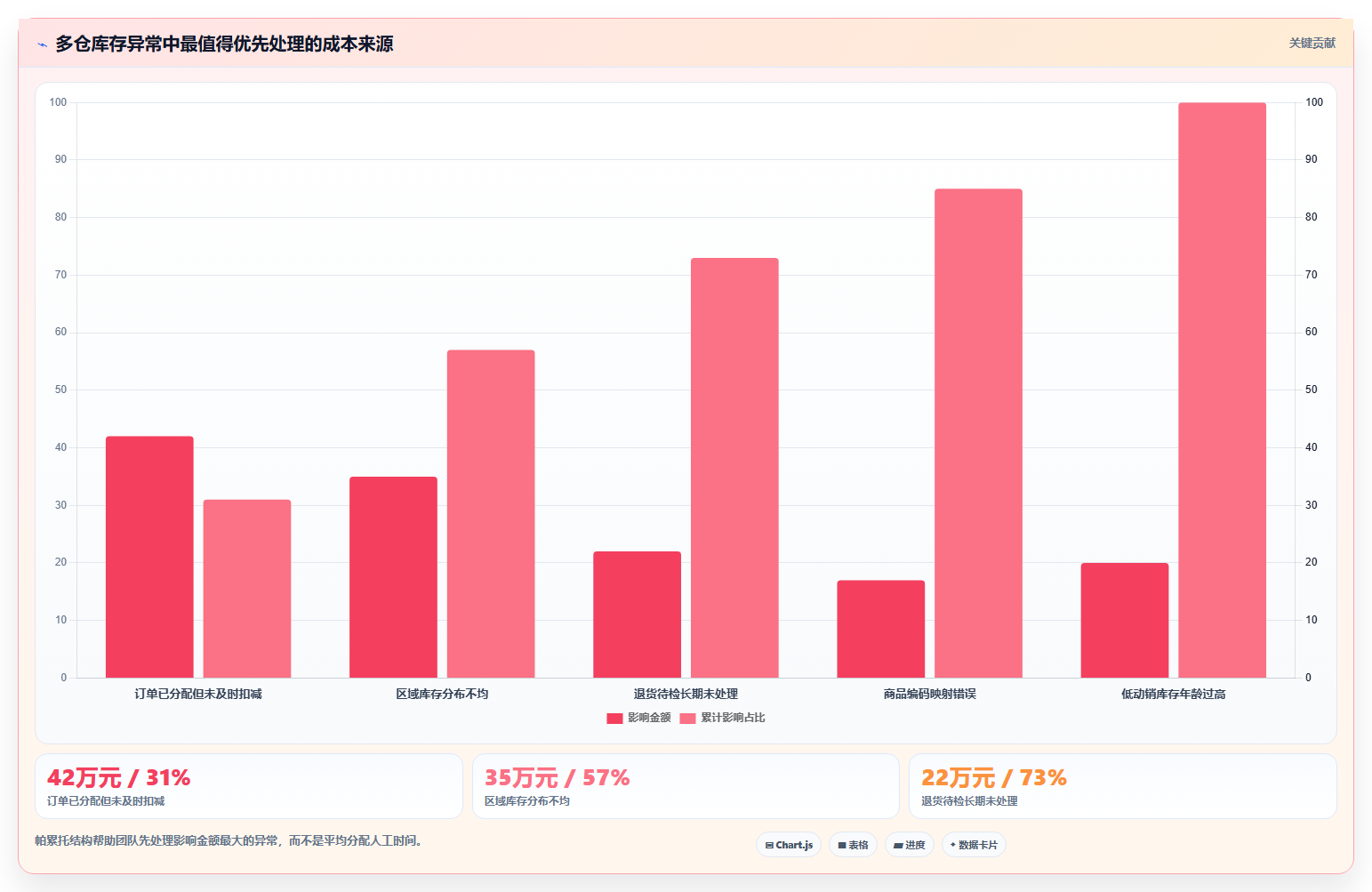Image resolution: width=1372 pixels, height=892 pixels.
Task: Click the 商品编码映射错误 累计影响占比 bar
Action: (x=978, y=433)
